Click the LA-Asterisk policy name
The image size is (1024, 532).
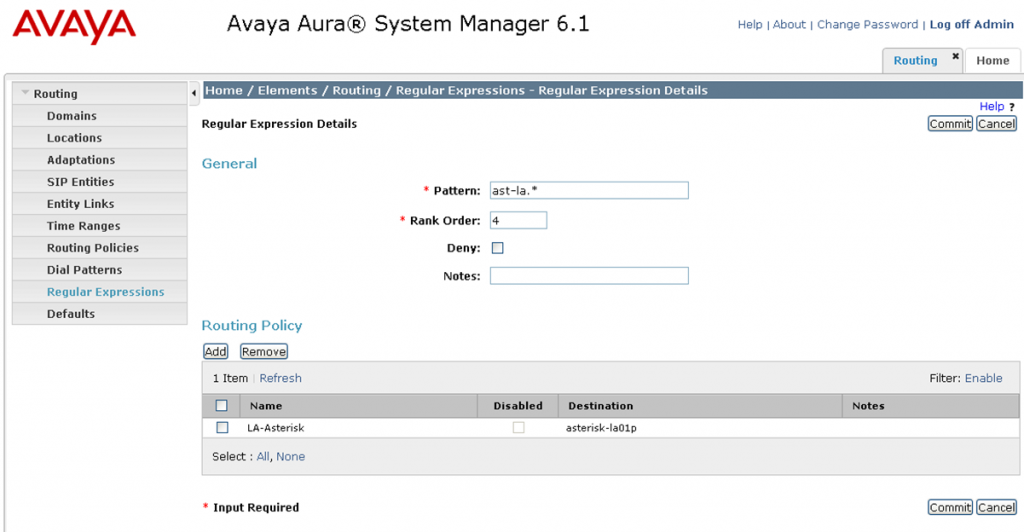276,428
